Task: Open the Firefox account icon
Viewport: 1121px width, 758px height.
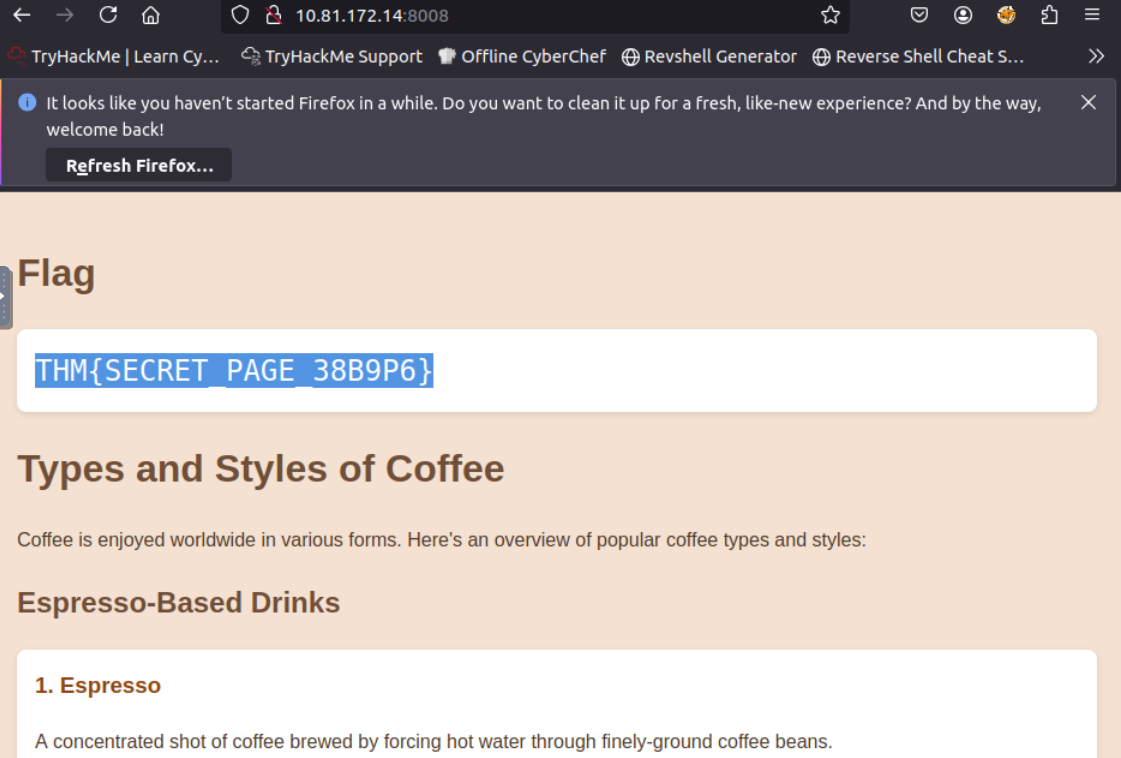Action: coord(963,15)
